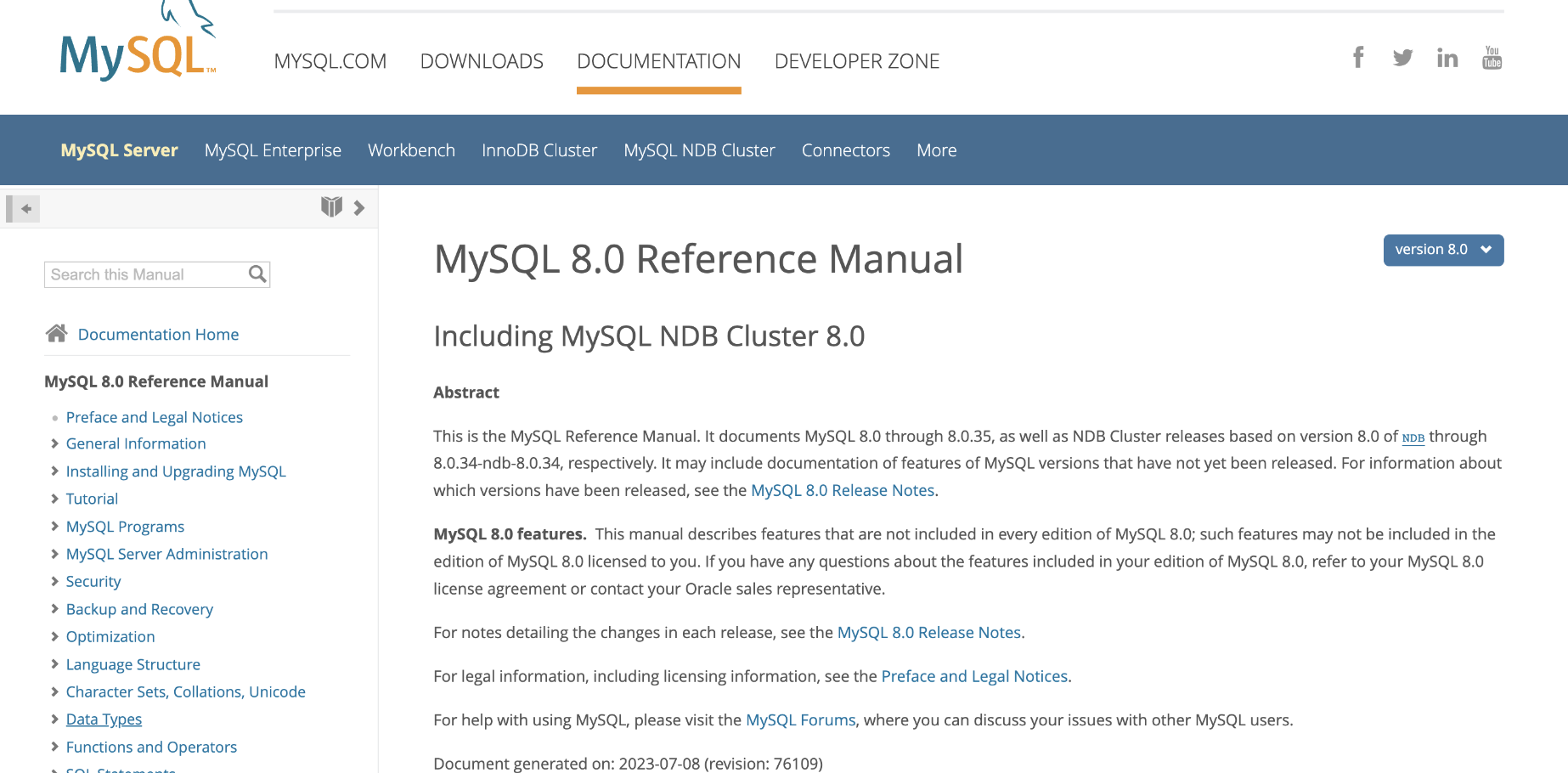Open the Documentation Home link
Screen dimensions: 1568x773
pos(158,334)
